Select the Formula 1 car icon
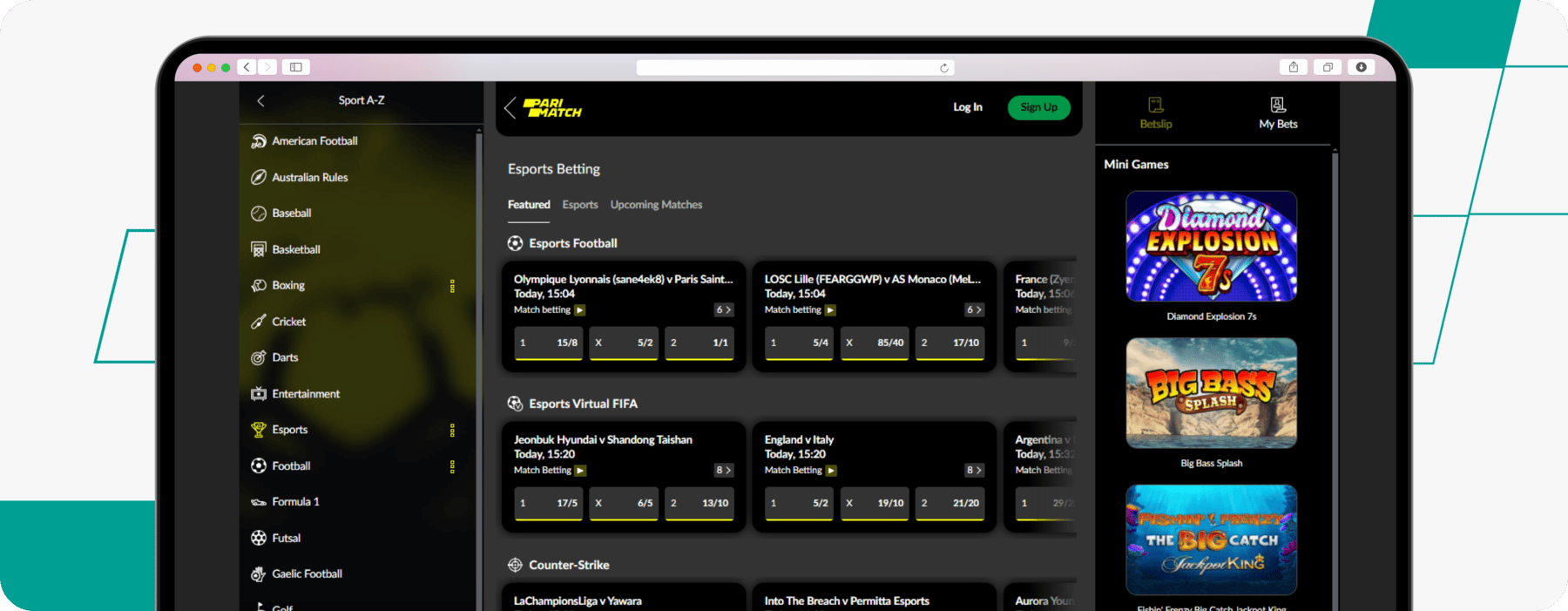This screenshot has width=1568, height=611. (259, 502)
